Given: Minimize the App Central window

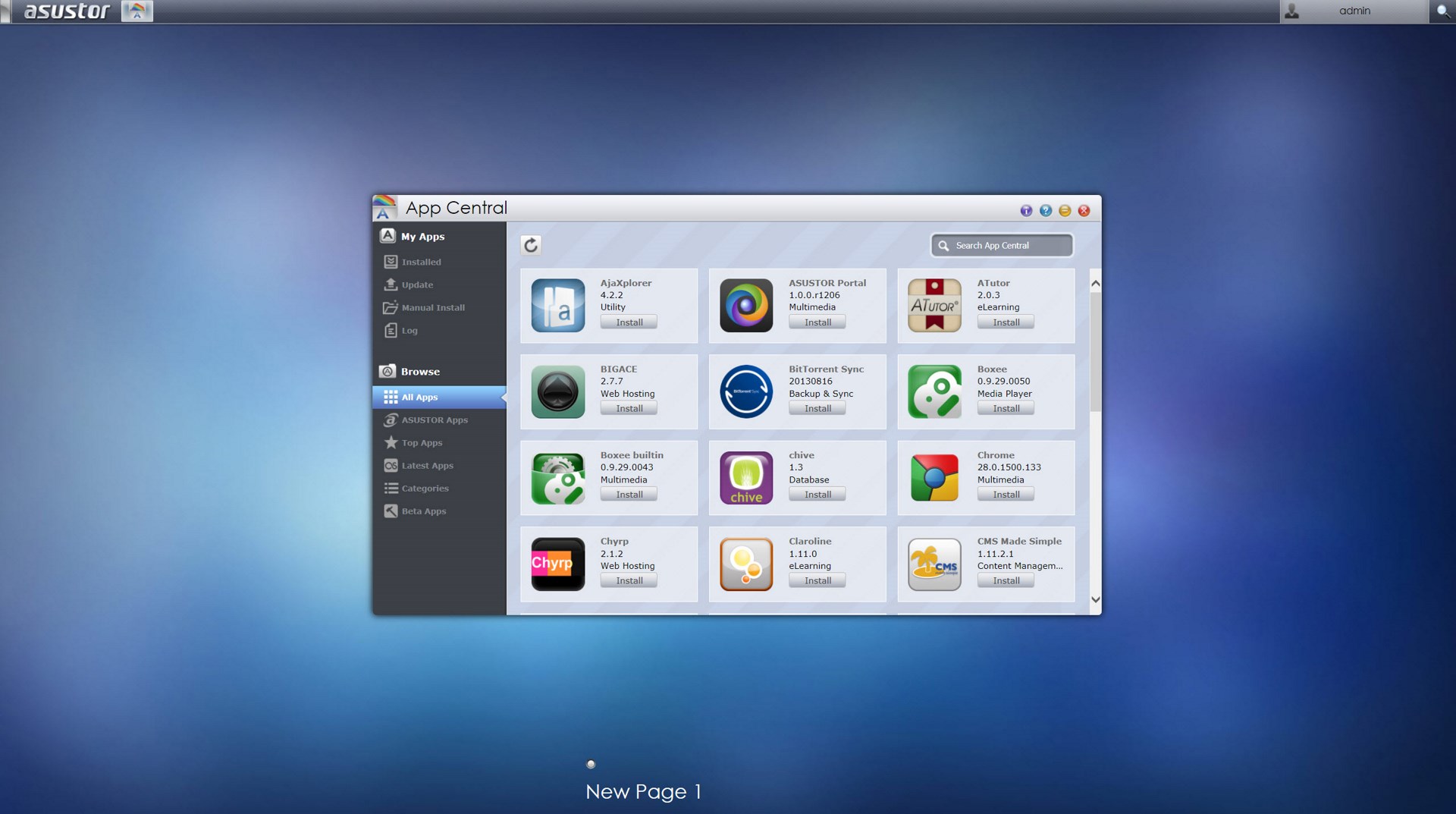Looking at the screenshot, I should click(x=1065, y=211).
